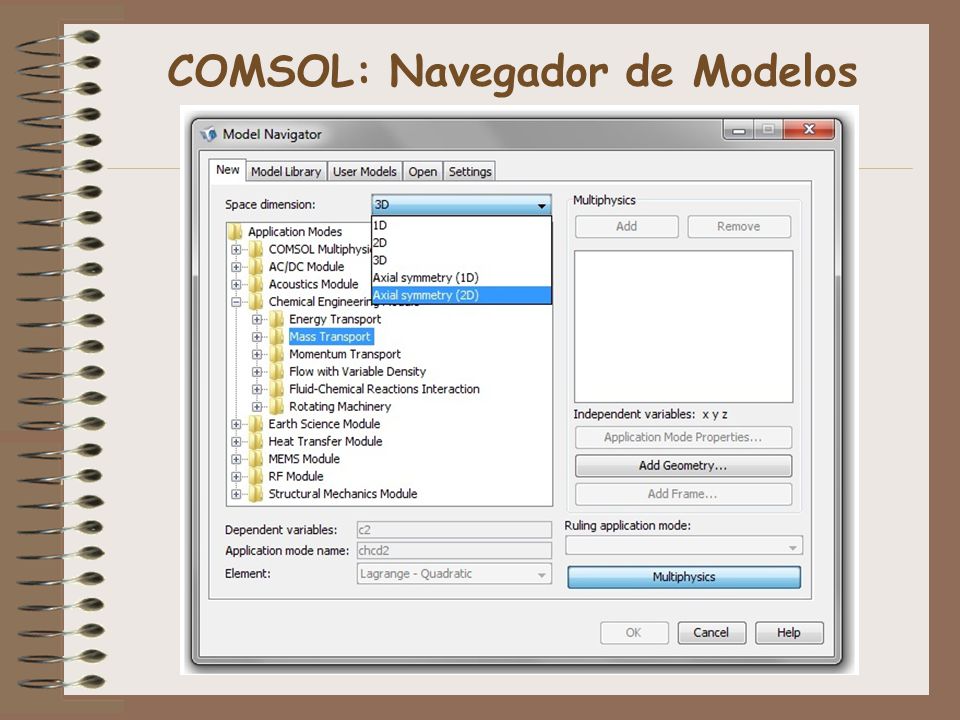960x720 pixels.
Task: Choose Axial symmetry (1D) option
Action: click(x=462, y=277)
